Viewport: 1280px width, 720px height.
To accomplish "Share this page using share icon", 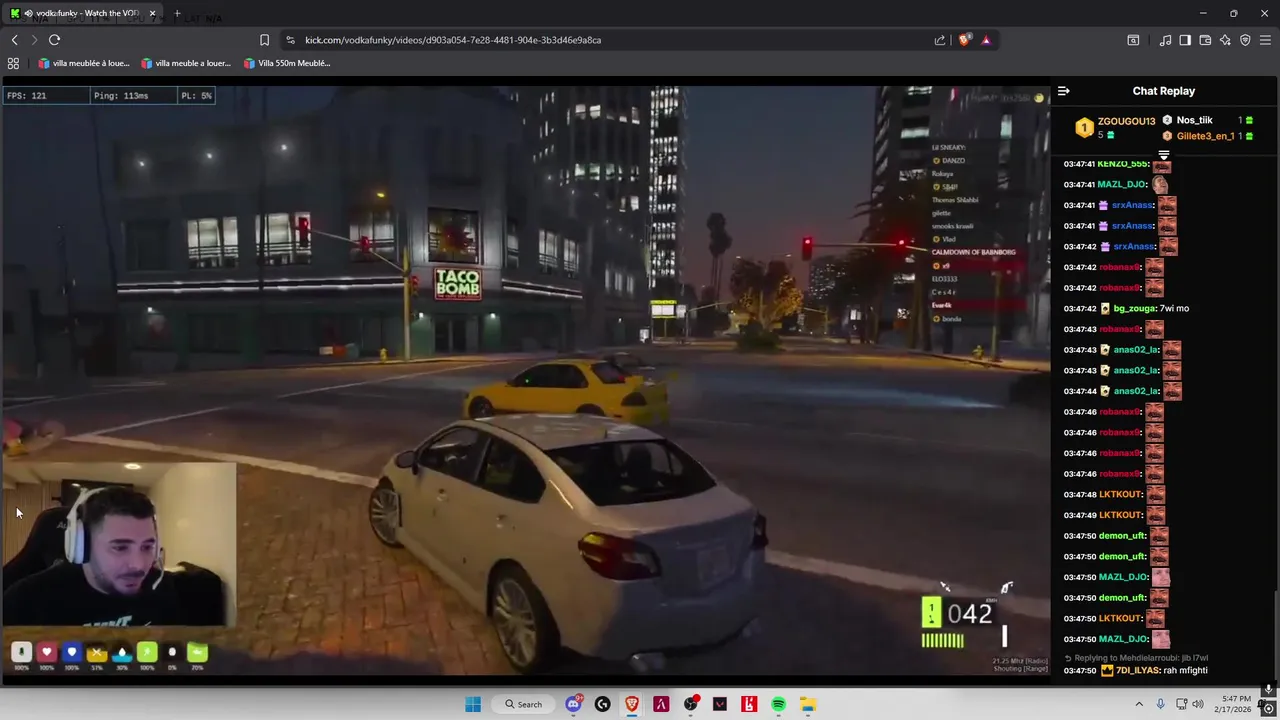I will (940, 40).
